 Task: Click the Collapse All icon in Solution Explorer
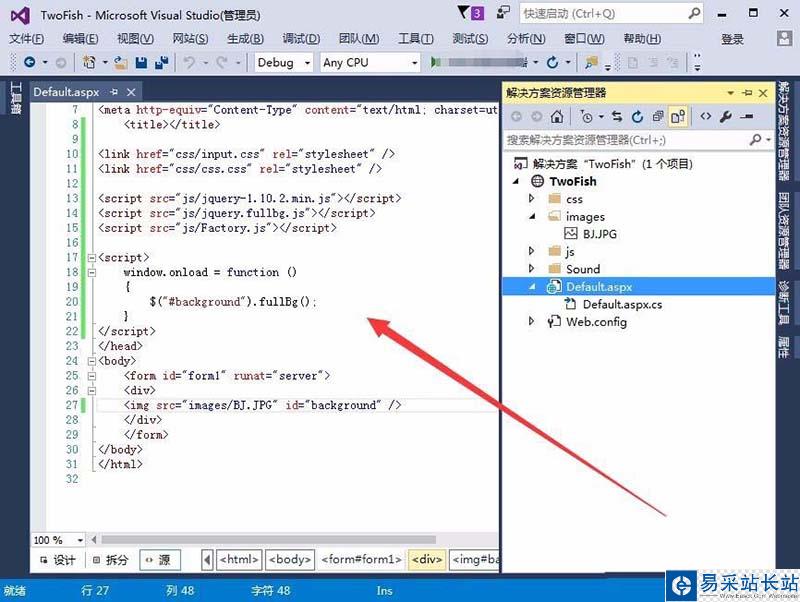(x=658, y=117)
